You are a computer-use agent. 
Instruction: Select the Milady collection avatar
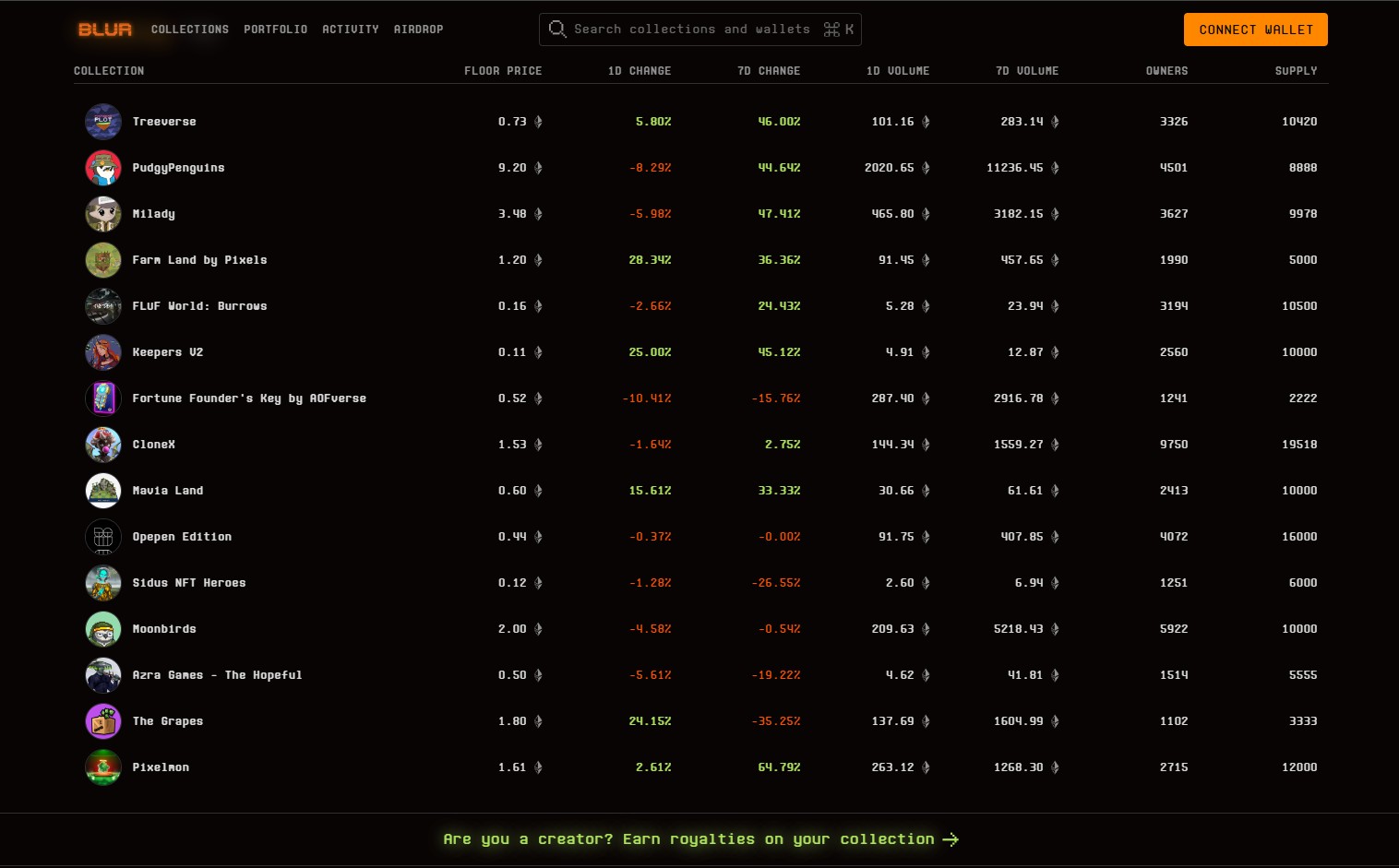103,214
